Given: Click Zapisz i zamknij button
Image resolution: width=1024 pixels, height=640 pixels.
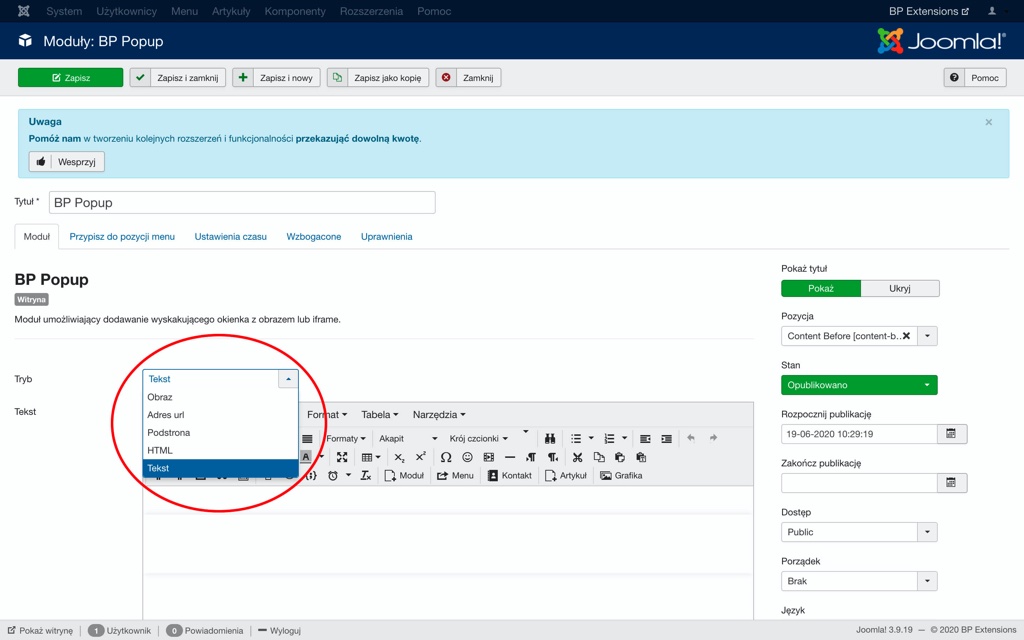Looking at the screenshot, I should 178,78.
